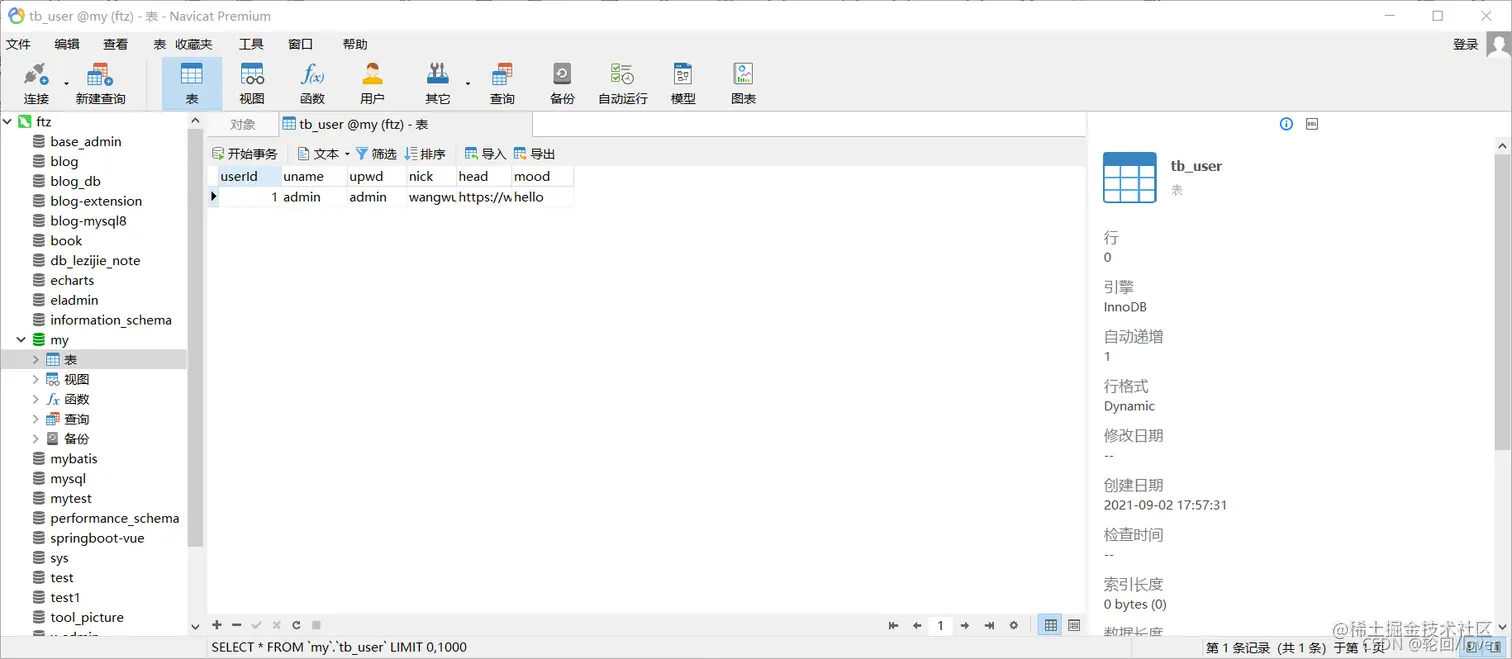This screenshot has height=659, width=1512.
Task: Expand the 视图 views tree node
Action: click(x=36, y=379)
